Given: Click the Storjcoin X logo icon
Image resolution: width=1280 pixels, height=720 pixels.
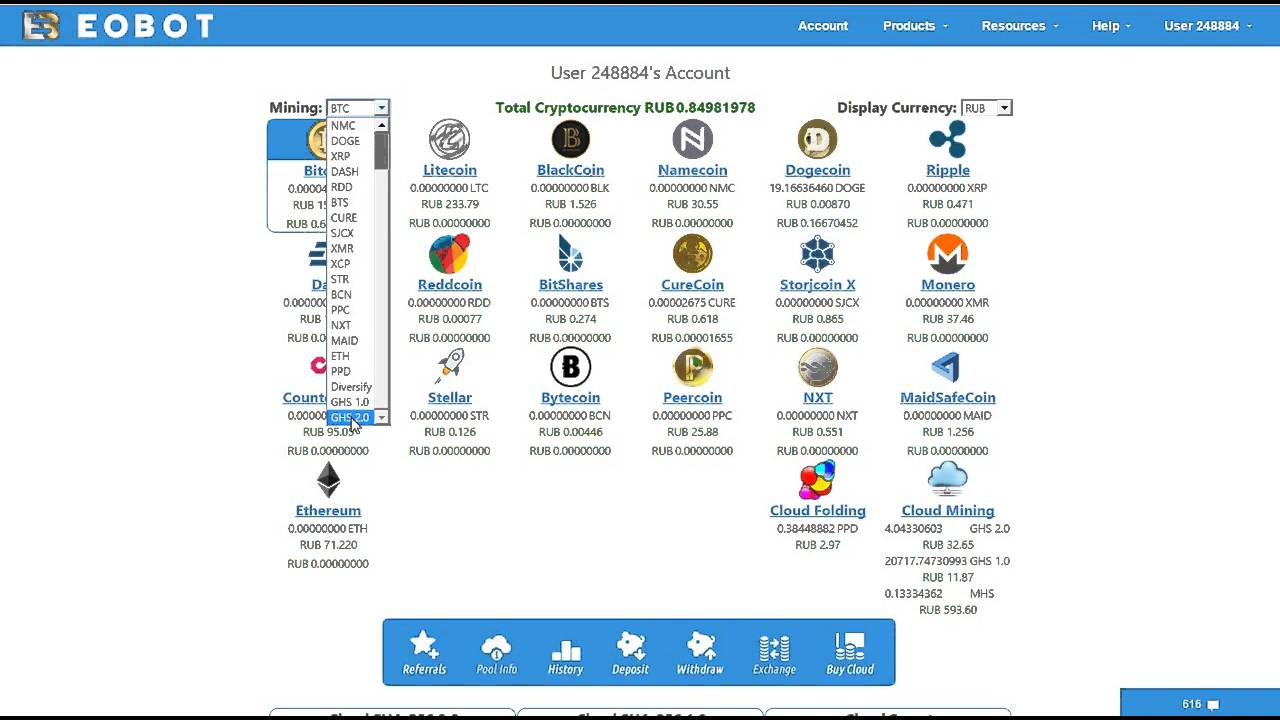Looking at the screenshot, I should pos(817,254).
